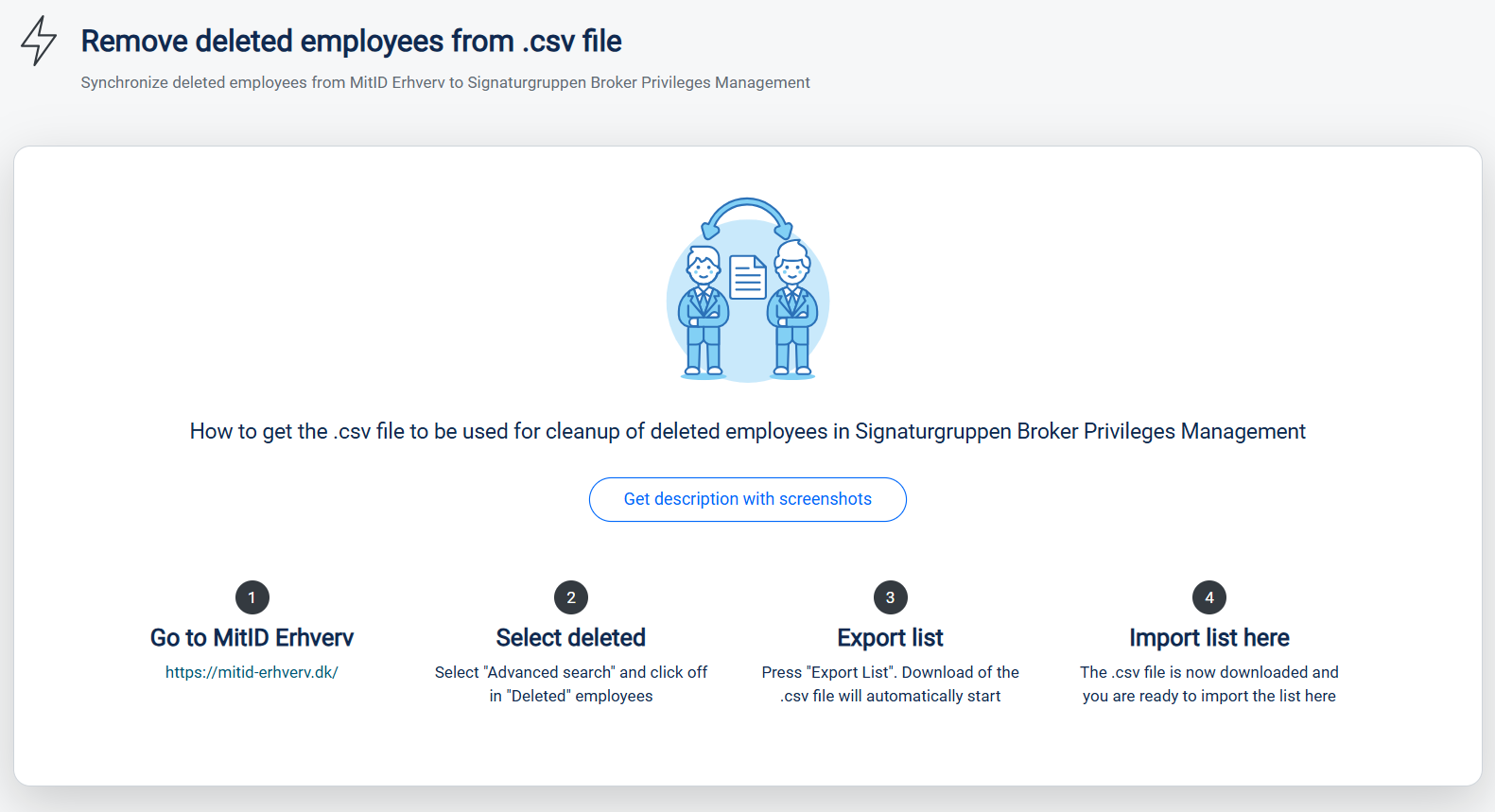
Task: Click the two employees exchanging document illustration
Action: [x=748, y=289]
